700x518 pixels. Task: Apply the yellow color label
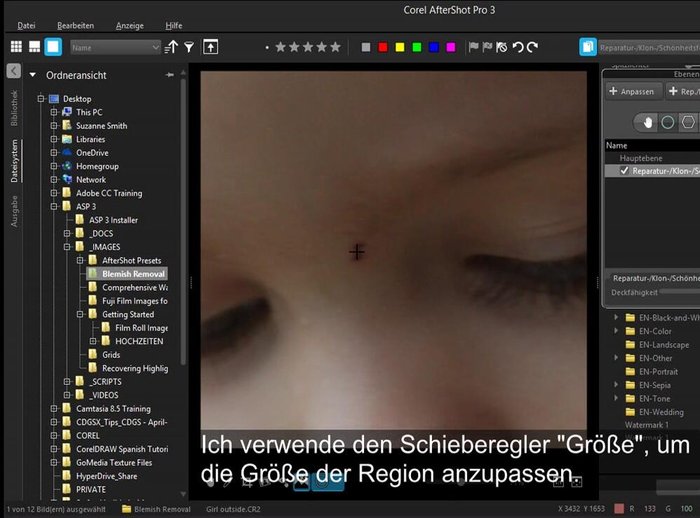[400, 47]
